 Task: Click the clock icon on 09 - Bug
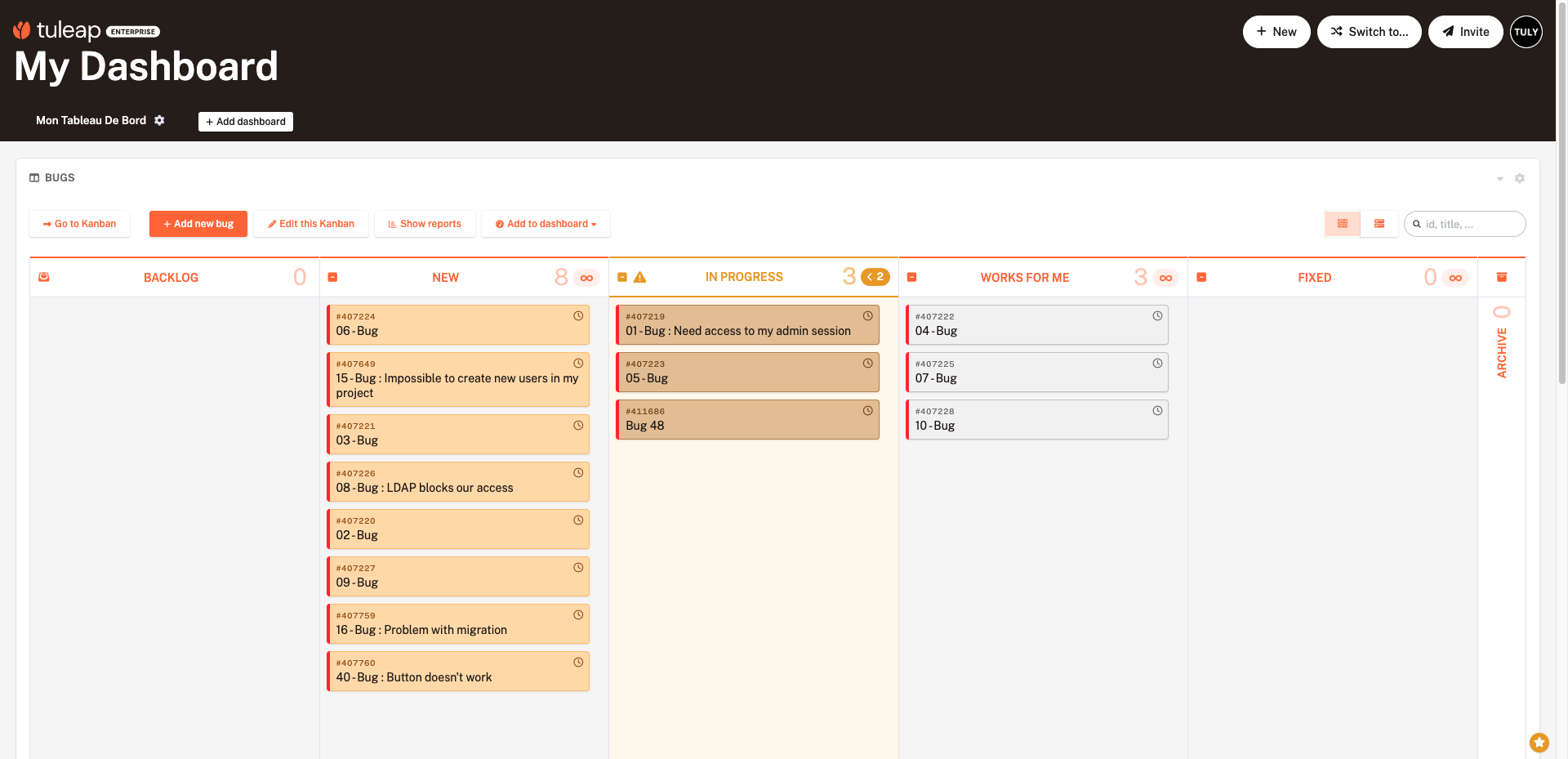[578, 568]
